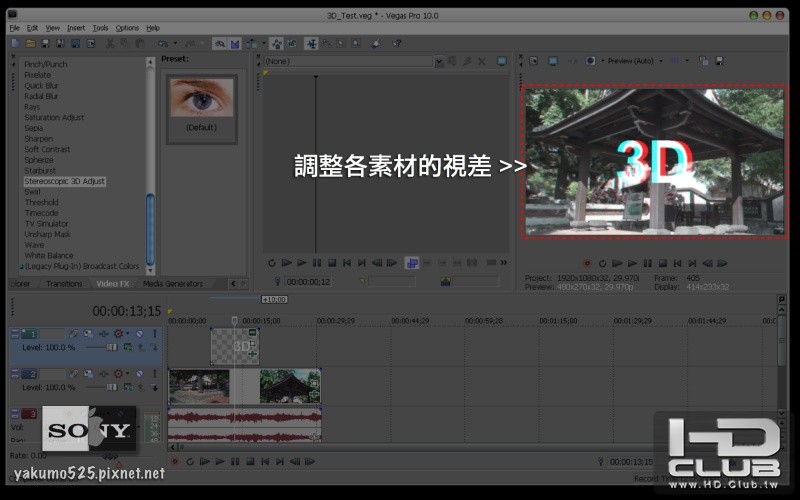Switch to the Video FX tab
Image resolution: width=800 pixels, height=500 pixels.
coord(113,284)
